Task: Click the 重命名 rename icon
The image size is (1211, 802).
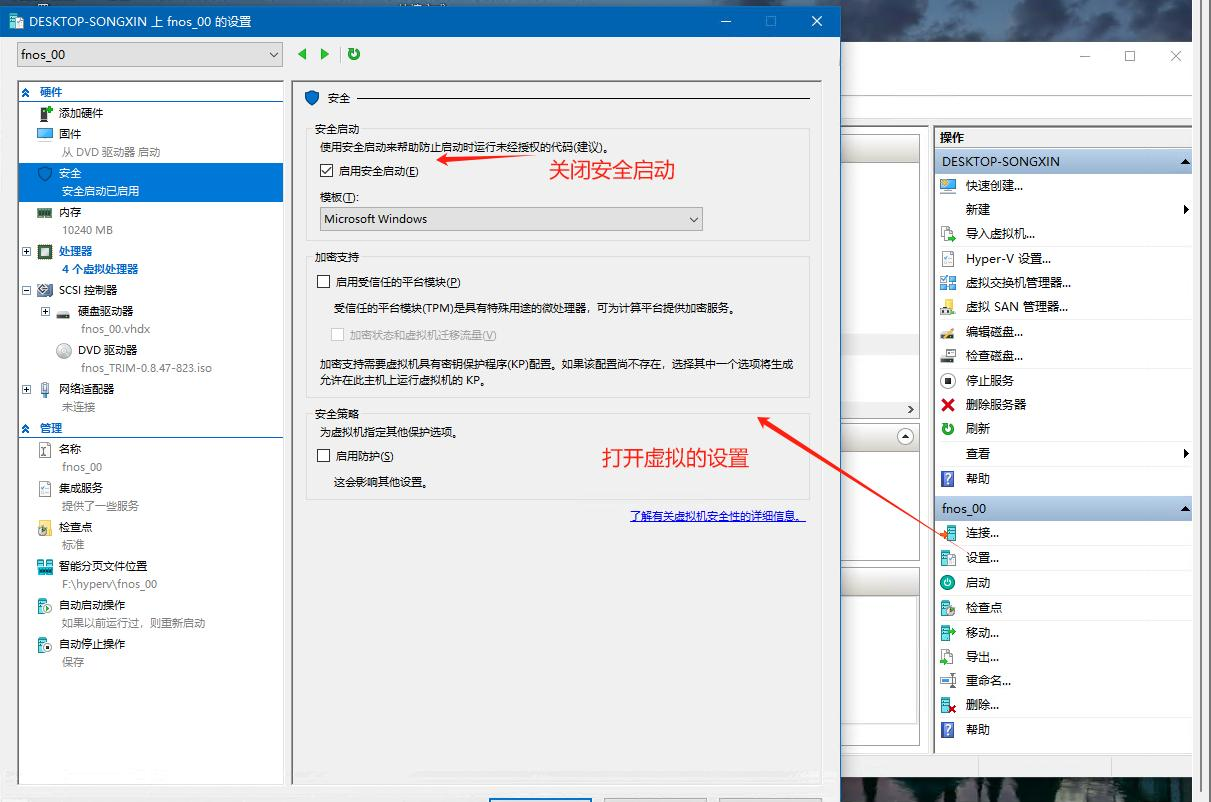Action: [x=948, y=681]
